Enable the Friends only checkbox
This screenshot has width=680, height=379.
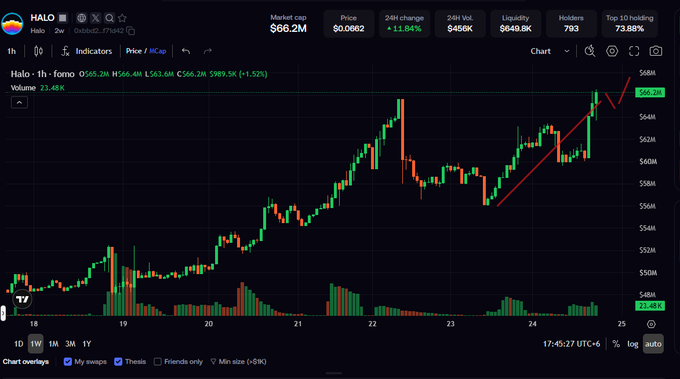point(158,362)
